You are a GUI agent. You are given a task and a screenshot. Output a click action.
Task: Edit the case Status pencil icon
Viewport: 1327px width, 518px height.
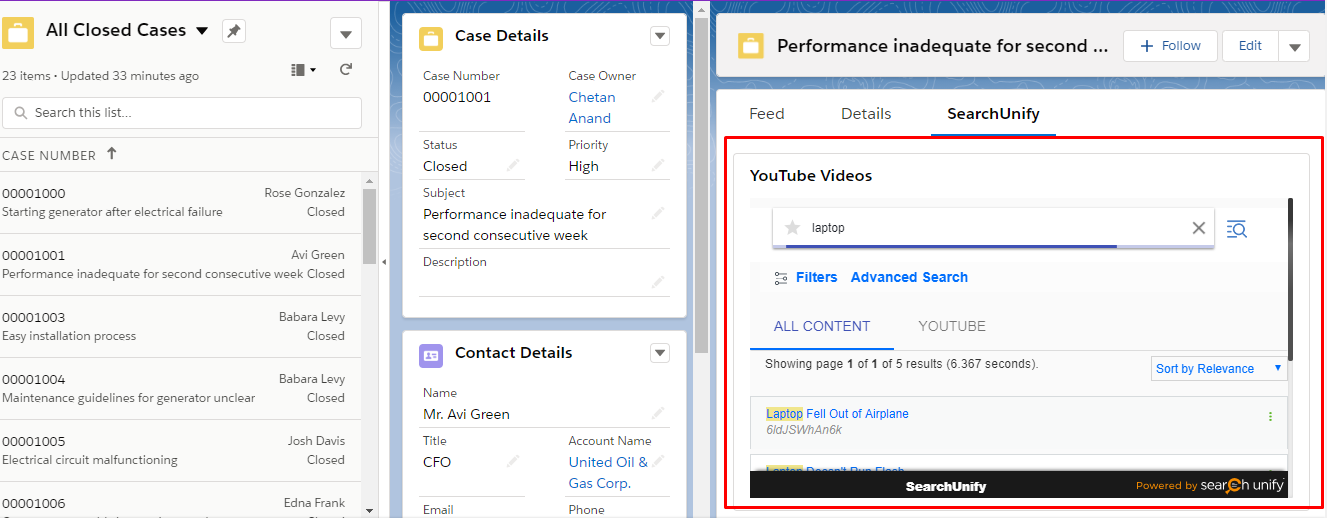[513, 166]
